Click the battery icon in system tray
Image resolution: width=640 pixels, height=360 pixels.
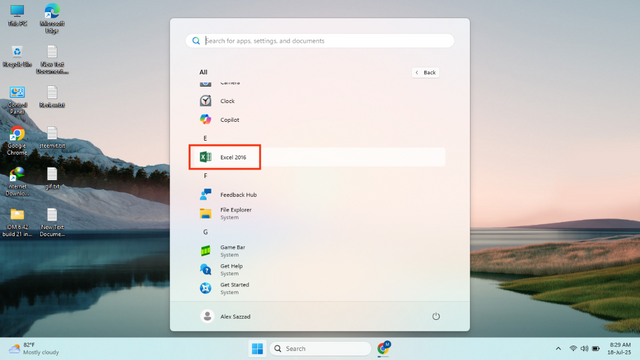596,349
